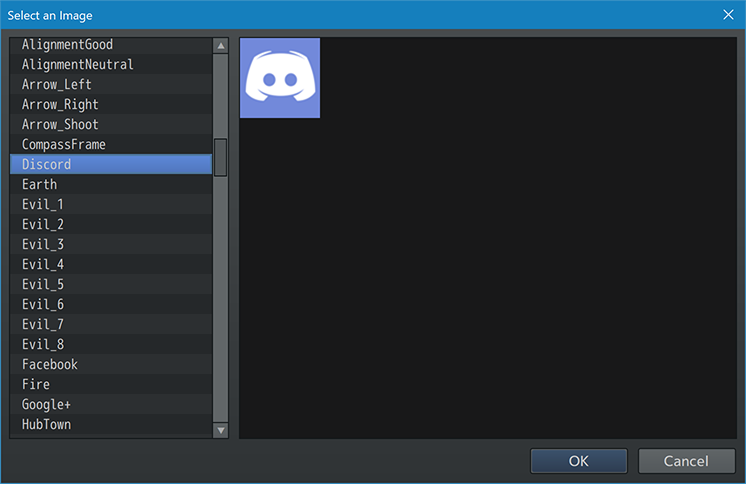Viewport: 746px width, 484px height.
Task: Choose the Facebook image entry
Action: (x=111, y=364)
